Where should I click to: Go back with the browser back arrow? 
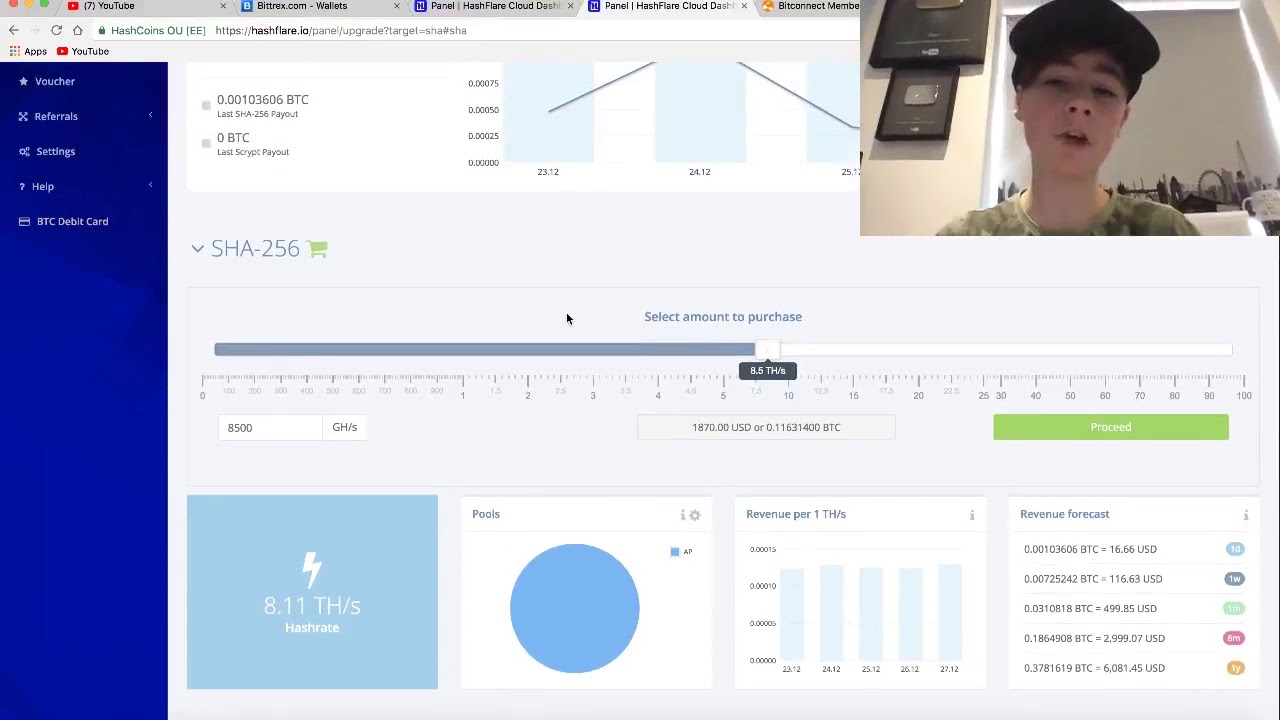(14, 30)
